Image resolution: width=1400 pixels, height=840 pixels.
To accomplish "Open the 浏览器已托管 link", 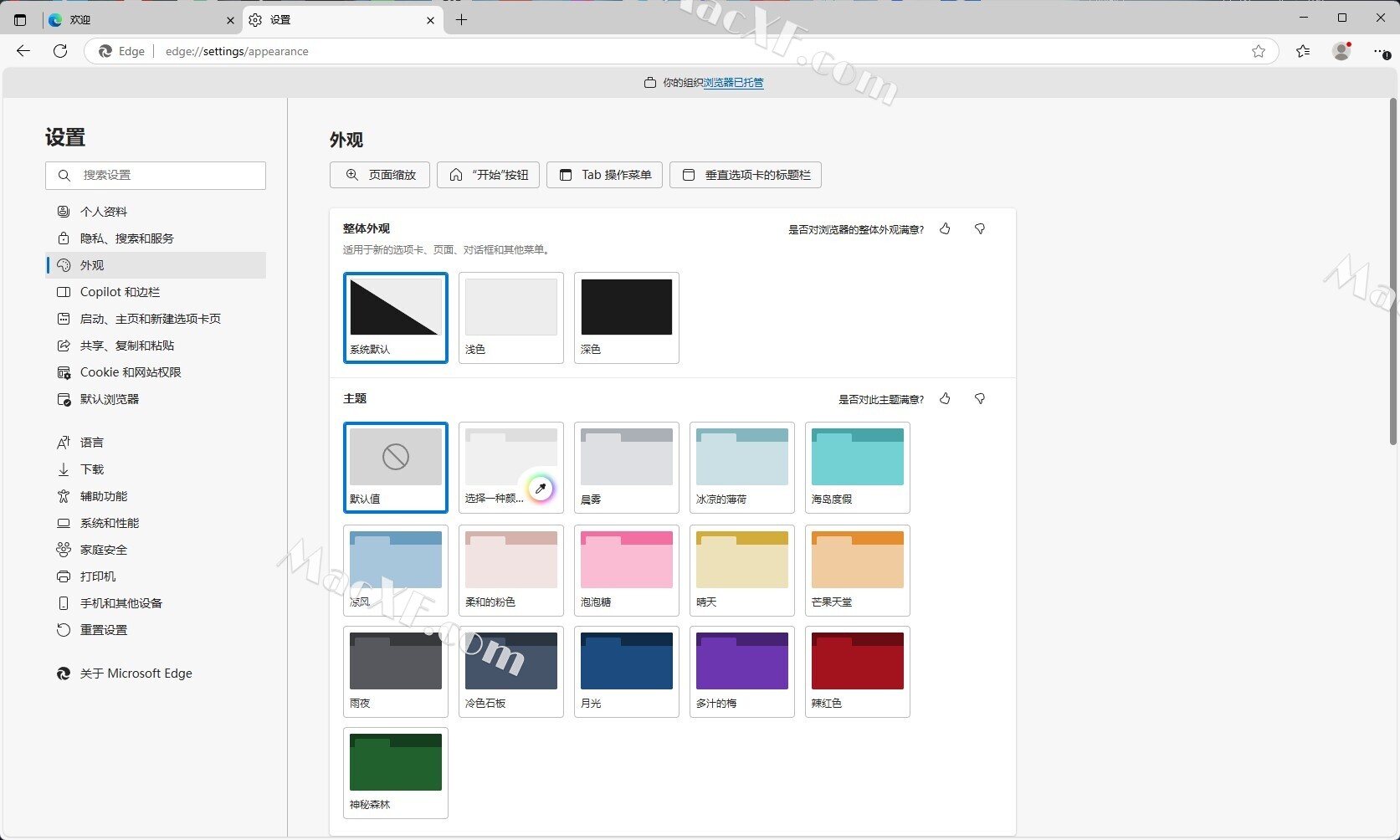I will click(733, 83).
